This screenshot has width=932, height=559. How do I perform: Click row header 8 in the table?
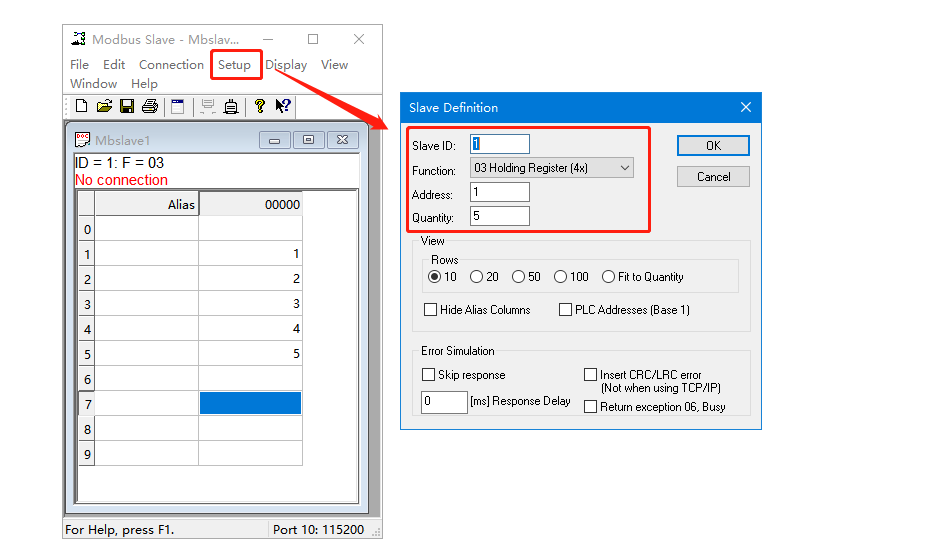tap(87, 429)
